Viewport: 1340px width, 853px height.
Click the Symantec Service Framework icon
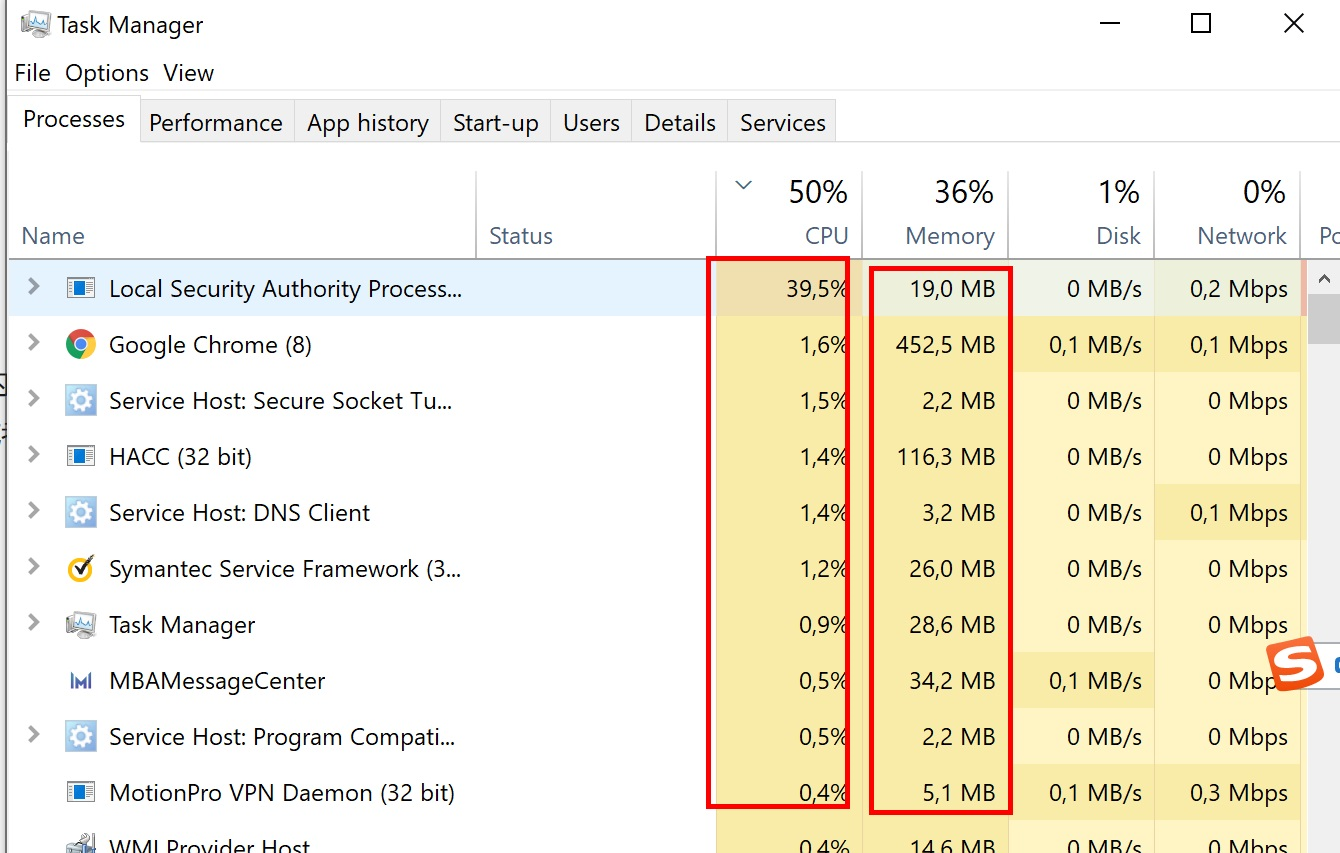[x=80, y=569]
